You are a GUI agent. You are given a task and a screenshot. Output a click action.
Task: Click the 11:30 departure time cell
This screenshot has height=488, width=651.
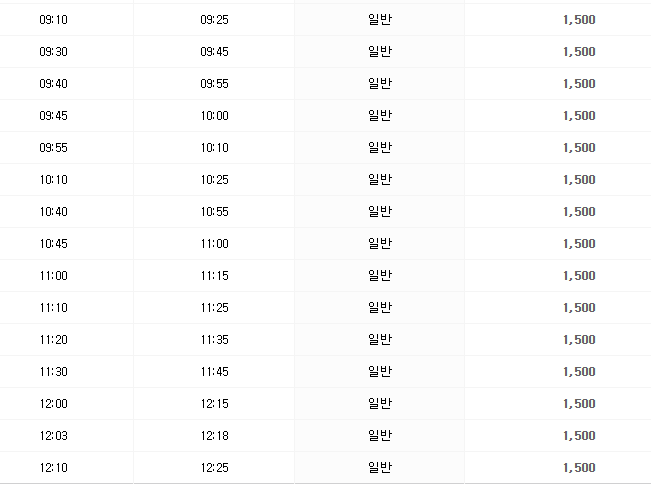[53, 372]
